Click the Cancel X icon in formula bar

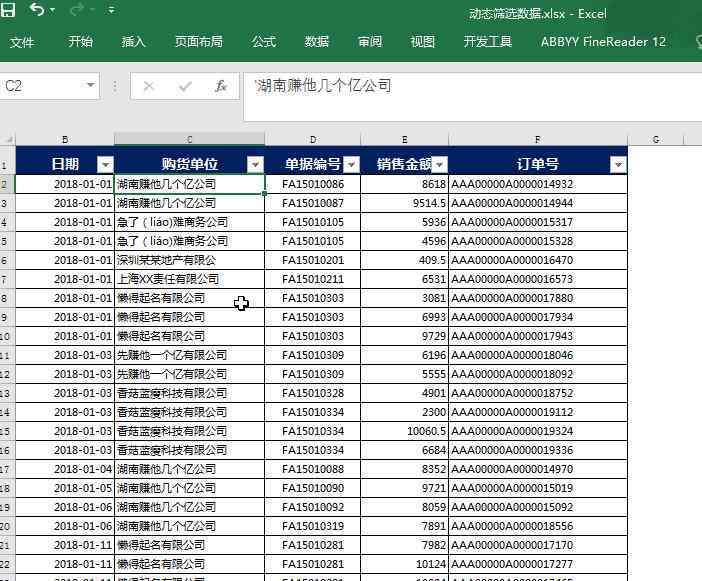[x=149, y=86]
